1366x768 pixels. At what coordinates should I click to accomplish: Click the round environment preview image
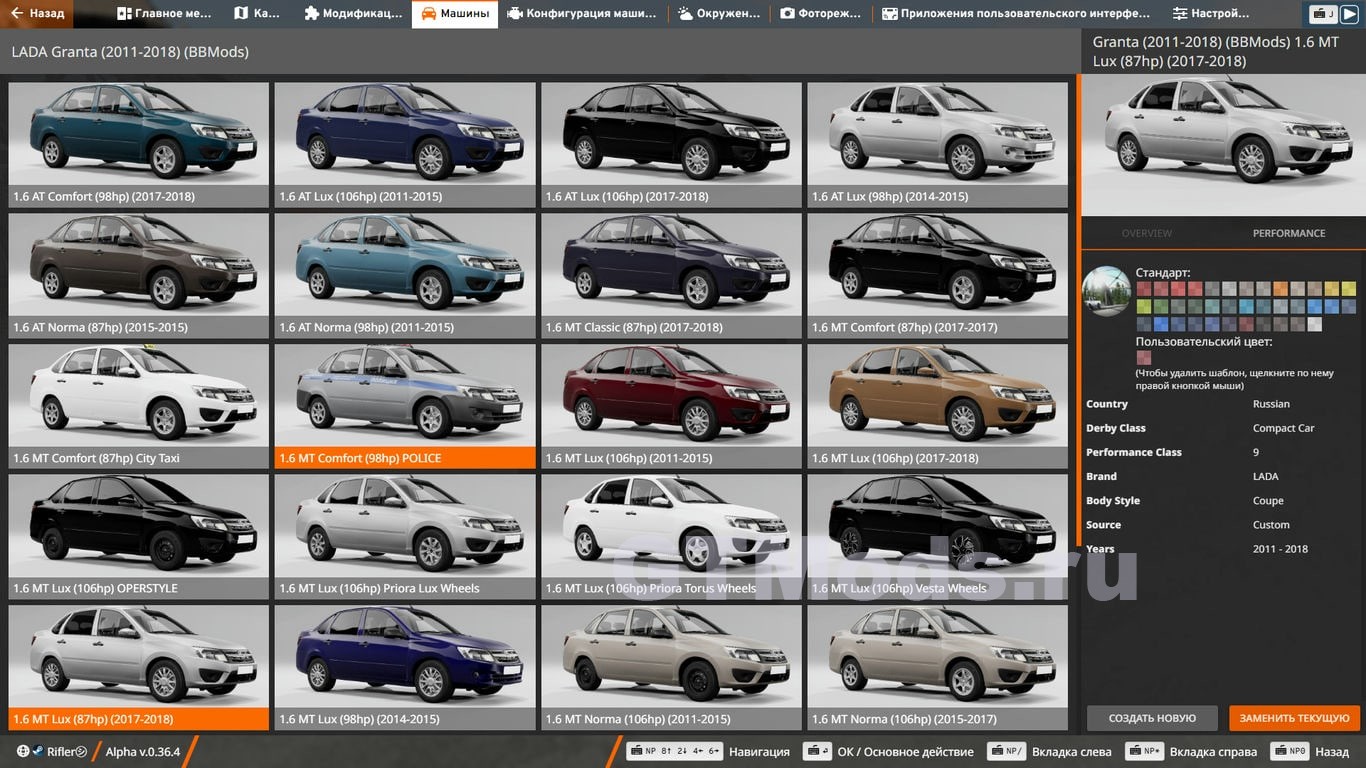click(x=1107, y=292)
